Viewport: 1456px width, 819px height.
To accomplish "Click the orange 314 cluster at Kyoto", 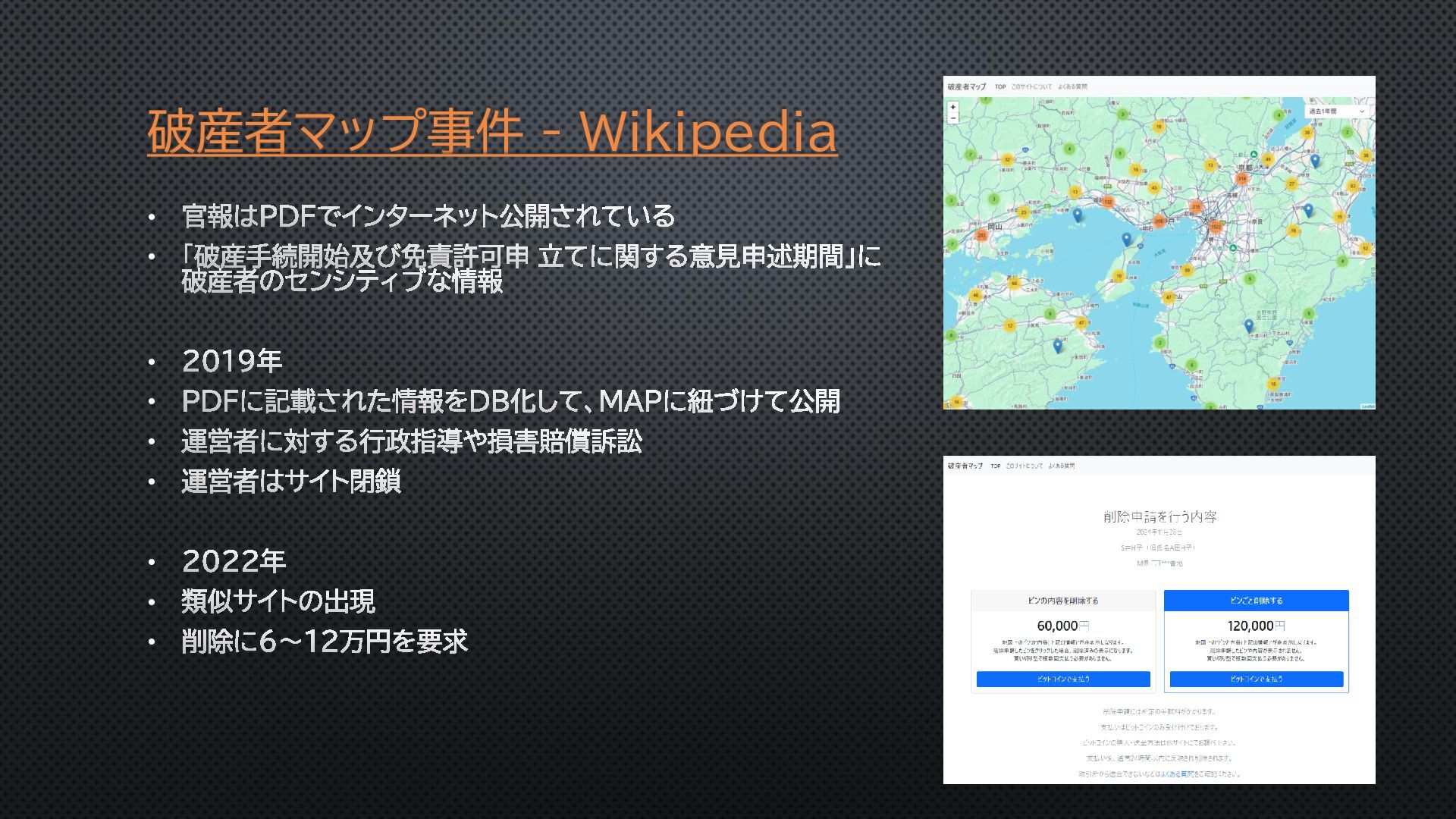I will (x=1242, y=178).
